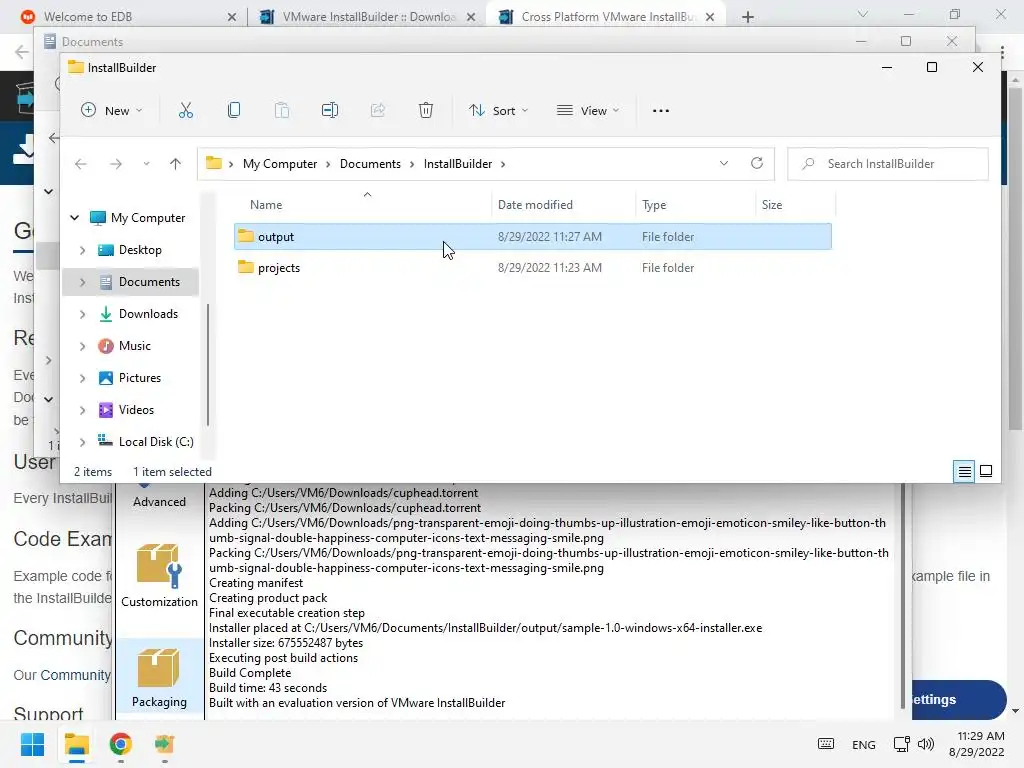Click the Share icon in toolbar
The height and width of the screenshot is (768, 1024).
pos(377,110)
